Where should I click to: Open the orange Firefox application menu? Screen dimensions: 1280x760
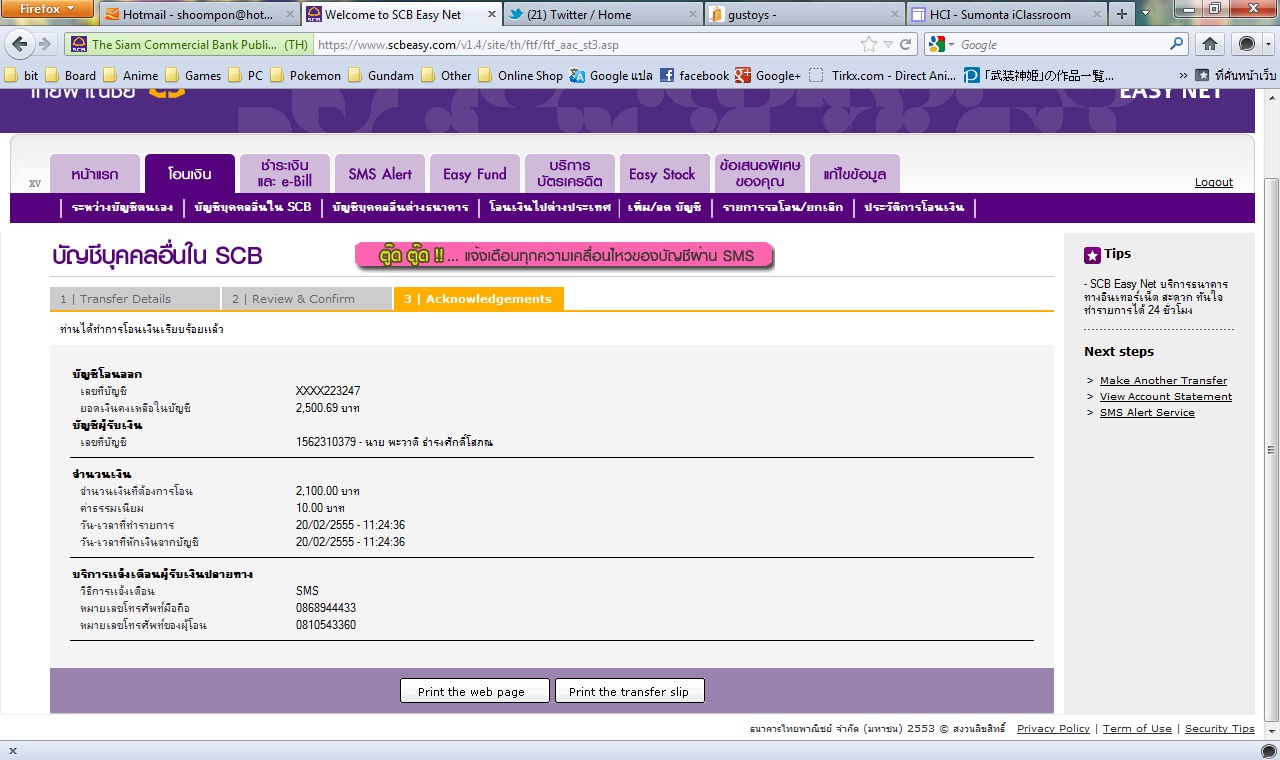coord(47,9)
